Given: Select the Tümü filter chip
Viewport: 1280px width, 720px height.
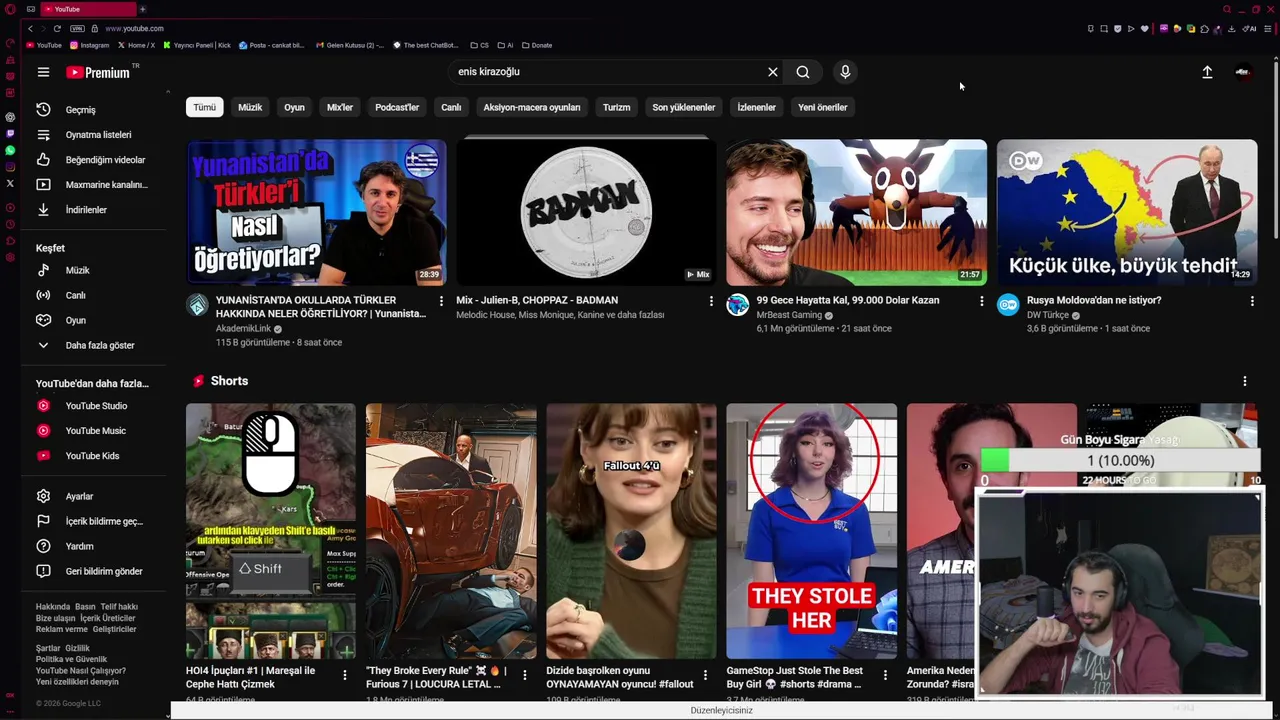Looking at the screenshot, I should pyautogui.click(x=204, y=107).
